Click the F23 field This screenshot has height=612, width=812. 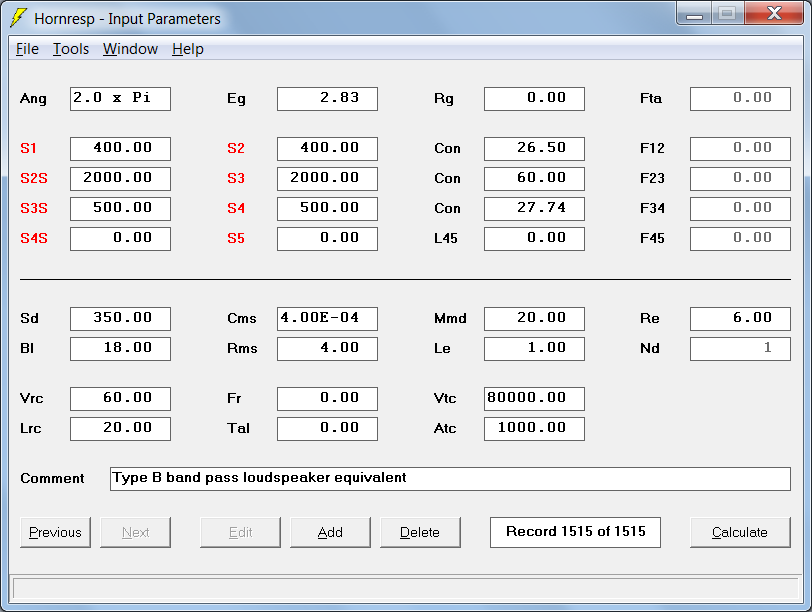(x=741, y=179)
